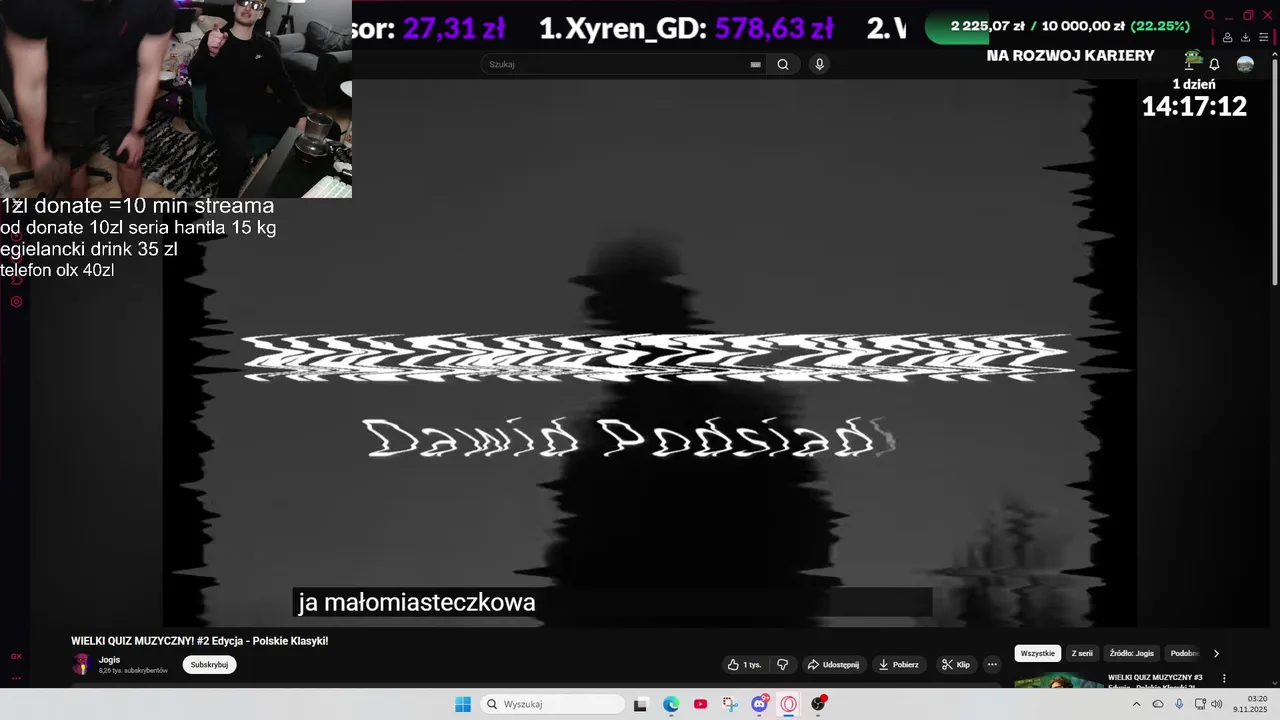1280x720 pixels.
Task: Open YouTube app on taskbar
Action: pos(700,704)
